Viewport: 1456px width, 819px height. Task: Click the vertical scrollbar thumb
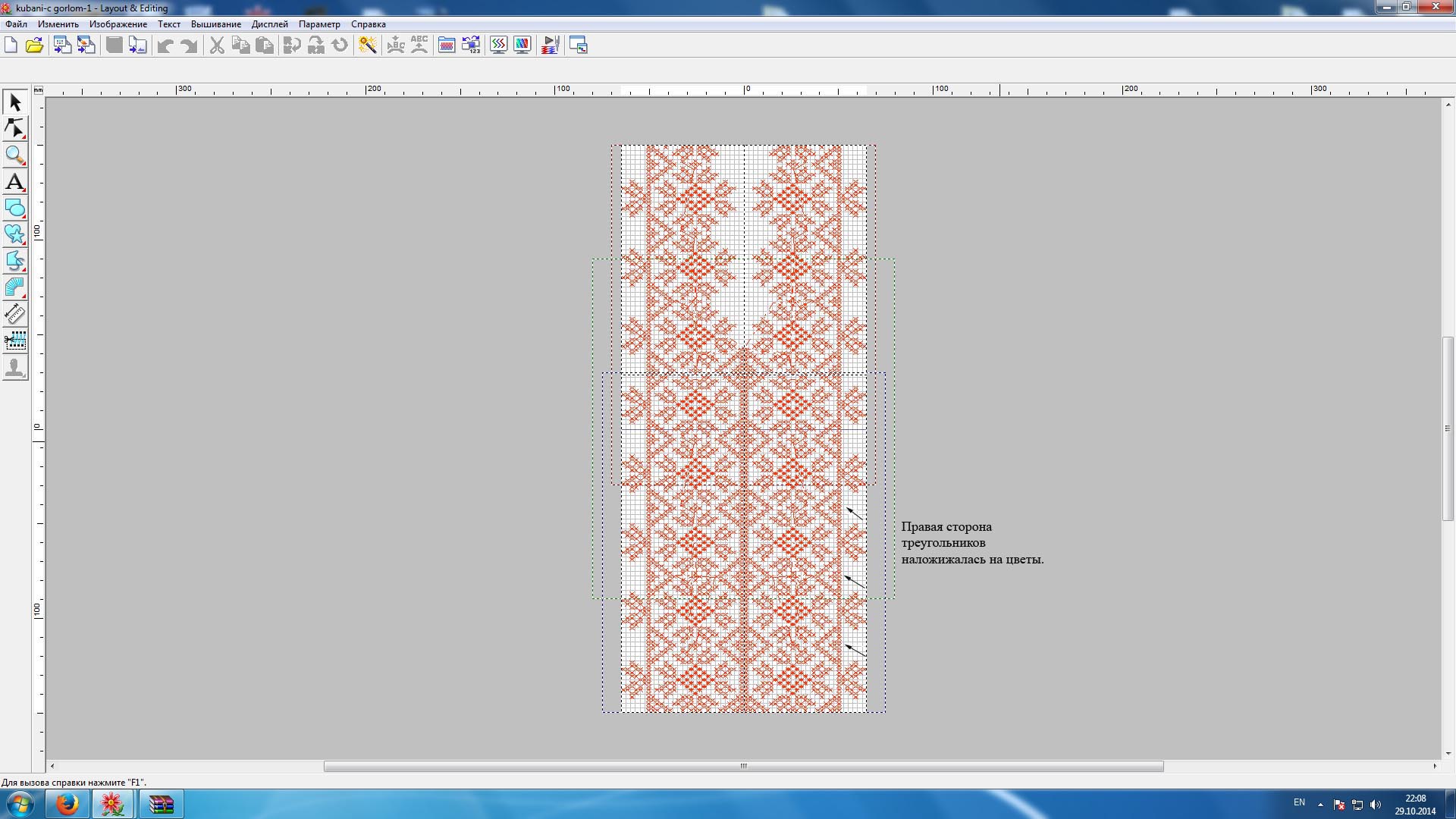point(1447,428)
